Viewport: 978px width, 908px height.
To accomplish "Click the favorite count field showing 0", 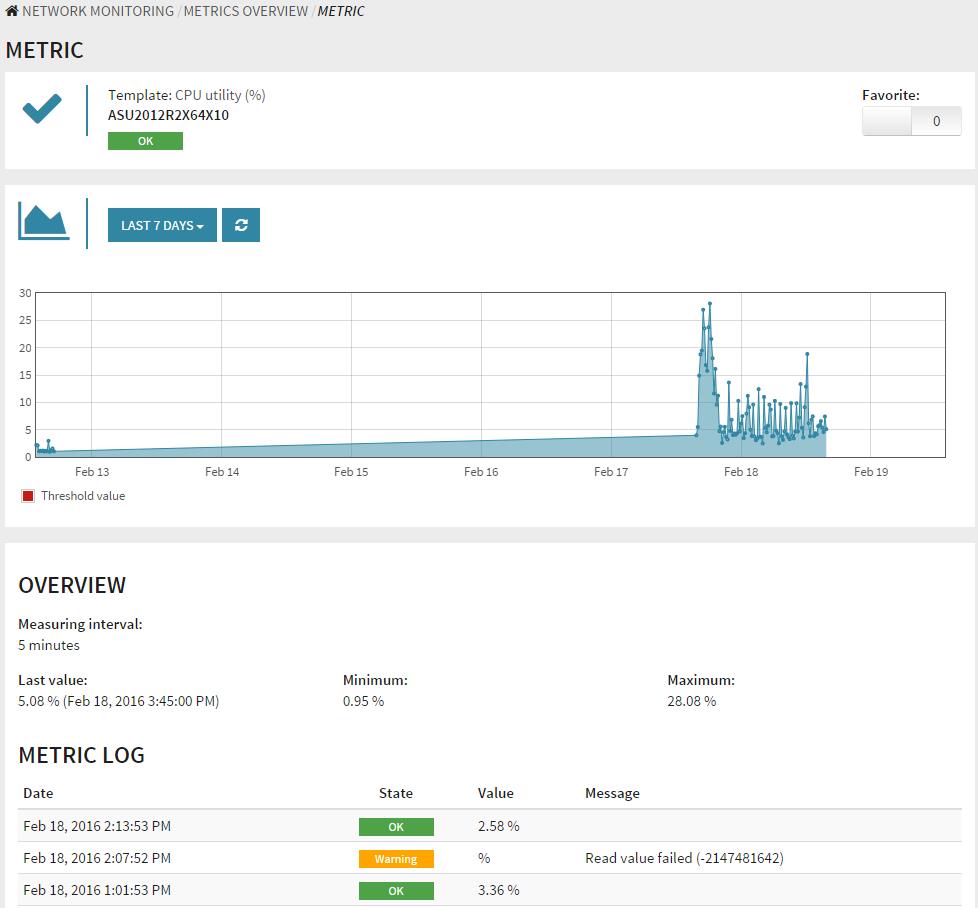I will pyautogui.click(x=938, y=120).
